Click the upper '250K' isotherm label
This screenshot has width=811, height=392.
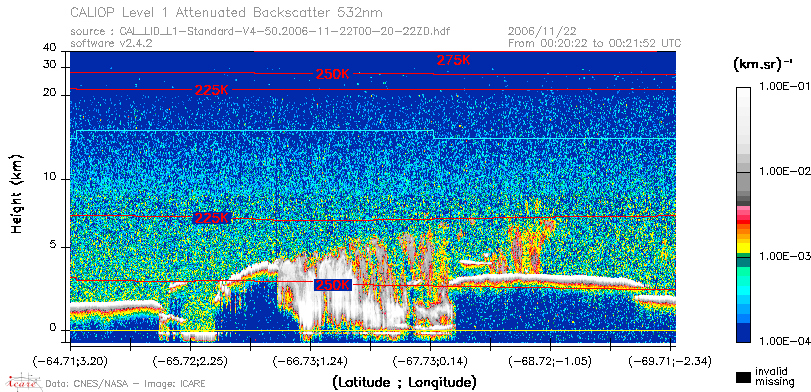pyautogui.click(x=332, y=74)
